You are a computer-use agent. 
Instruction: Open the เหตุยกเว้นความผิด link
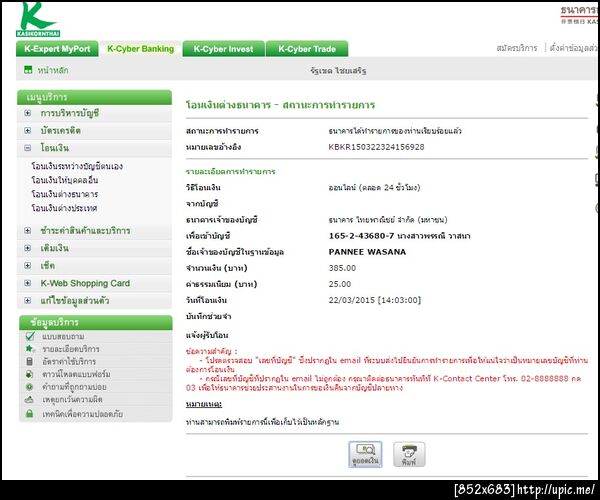[x=72, y=399]
